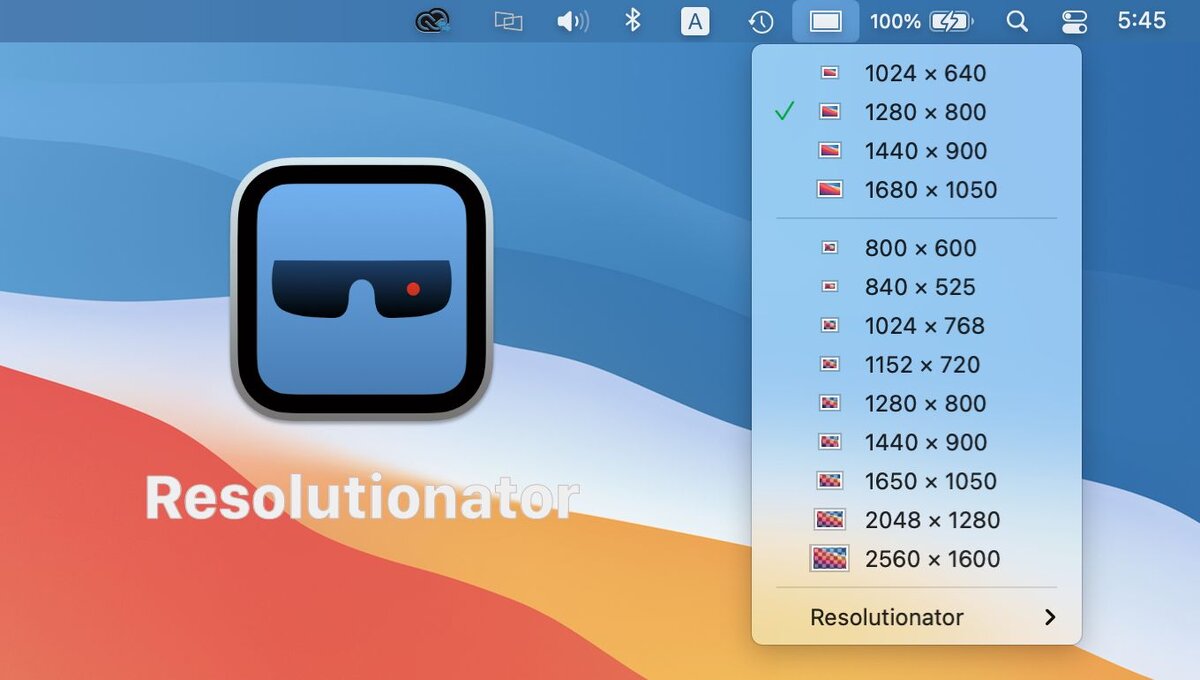Click the 5:45 clock

tap(1142, 21)
